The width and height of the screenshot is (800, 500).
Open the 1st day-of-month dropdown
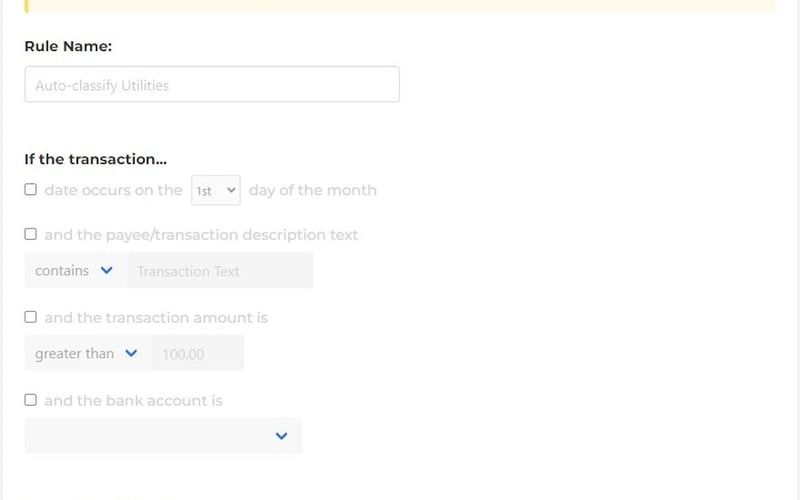click(x=216, y=190)
